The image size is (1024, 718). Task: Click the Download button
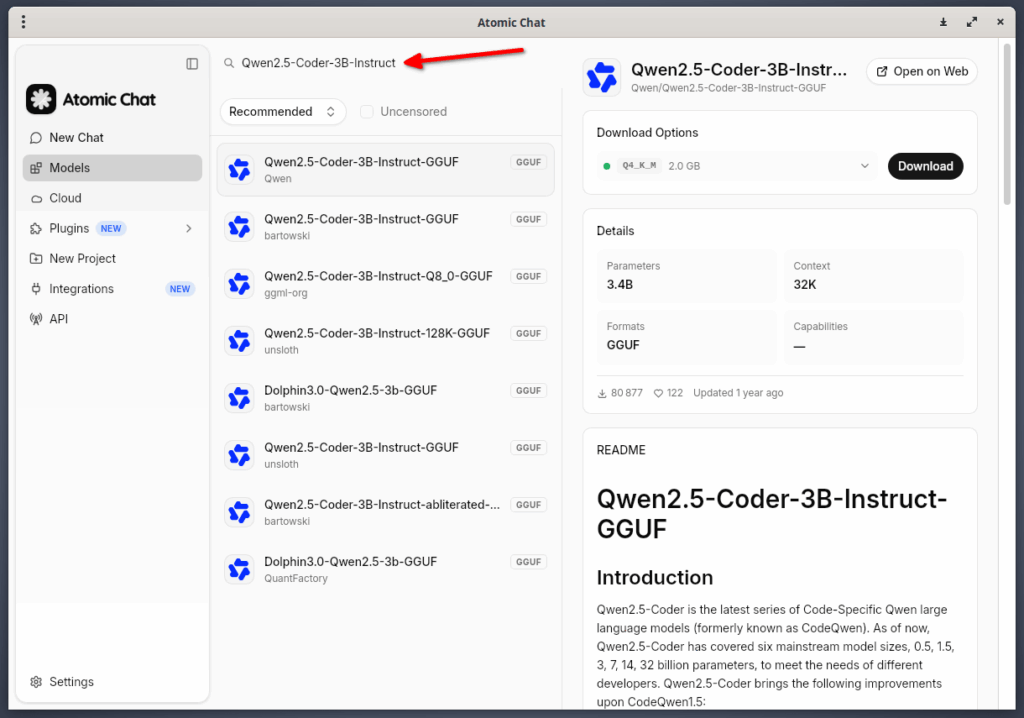click(925, 166)
